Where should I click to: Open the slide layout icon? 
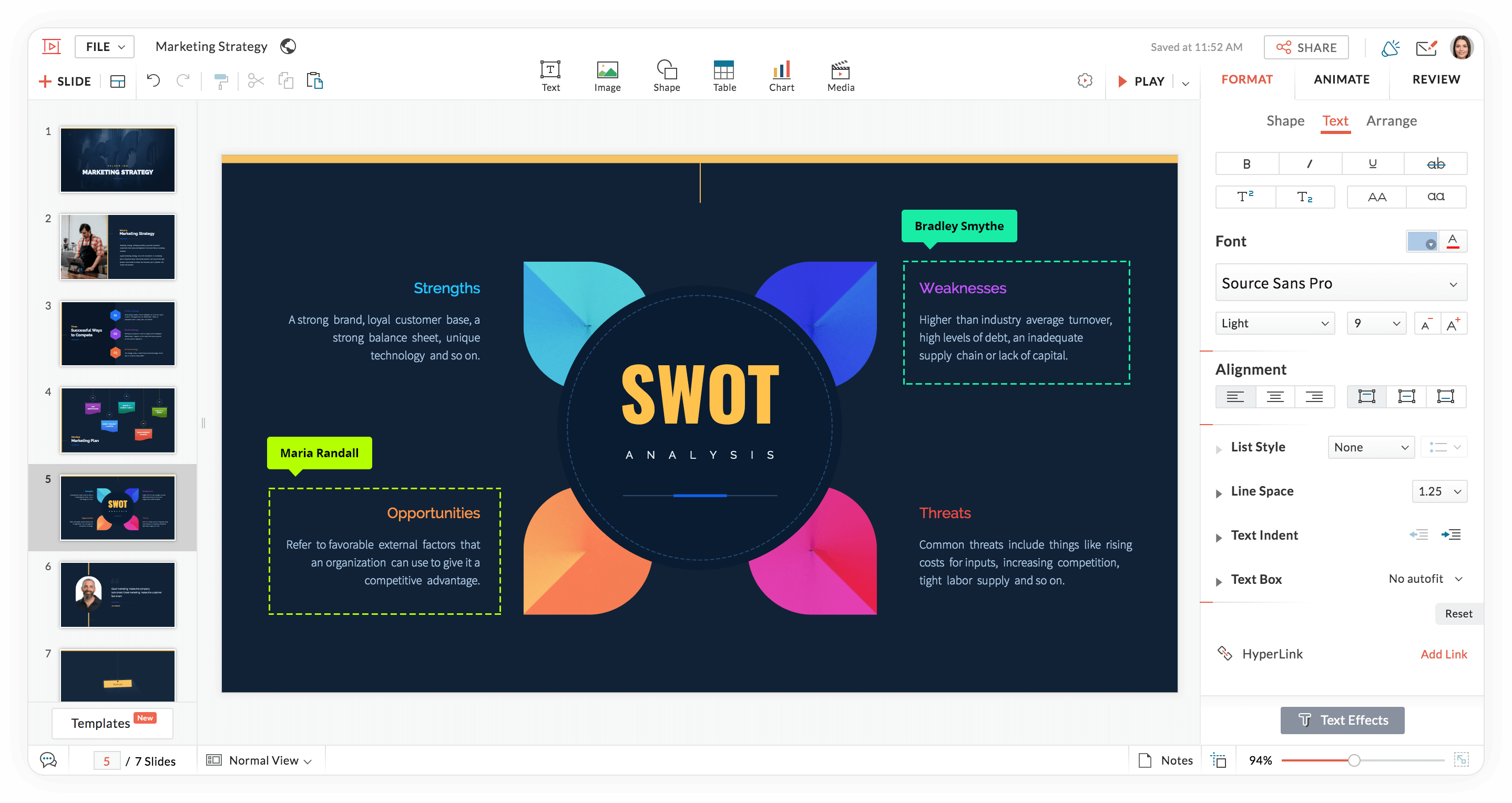point(117,81)
